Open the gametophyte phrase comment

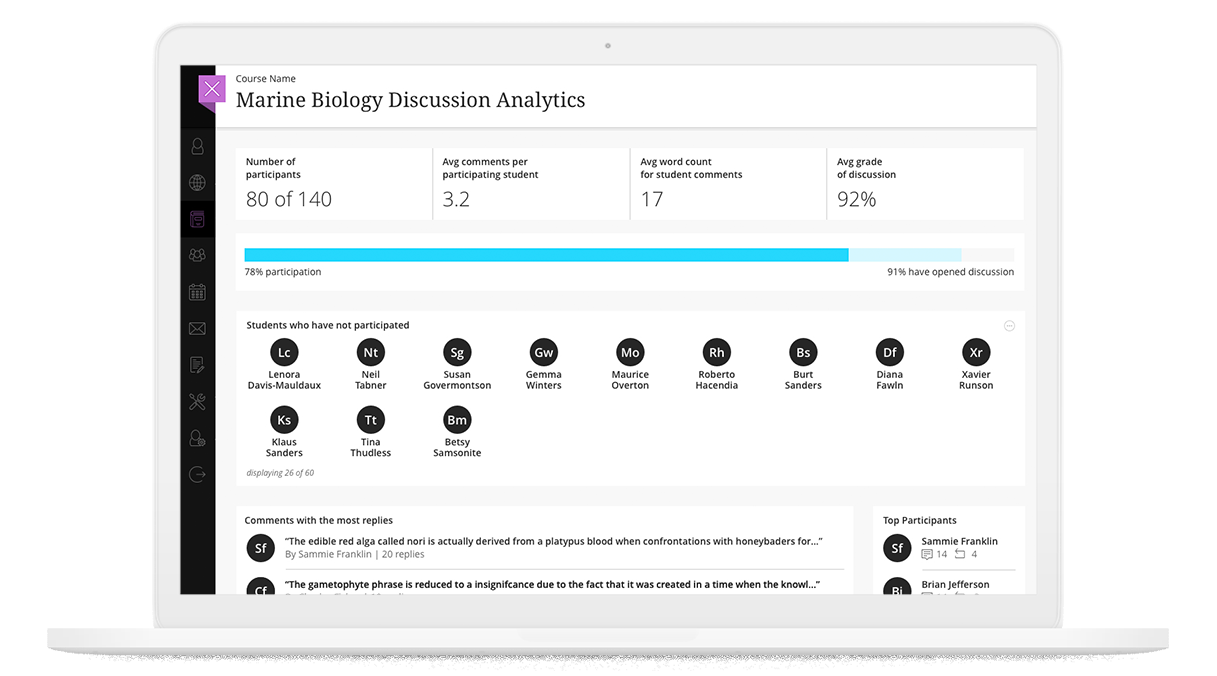[552, 584]
